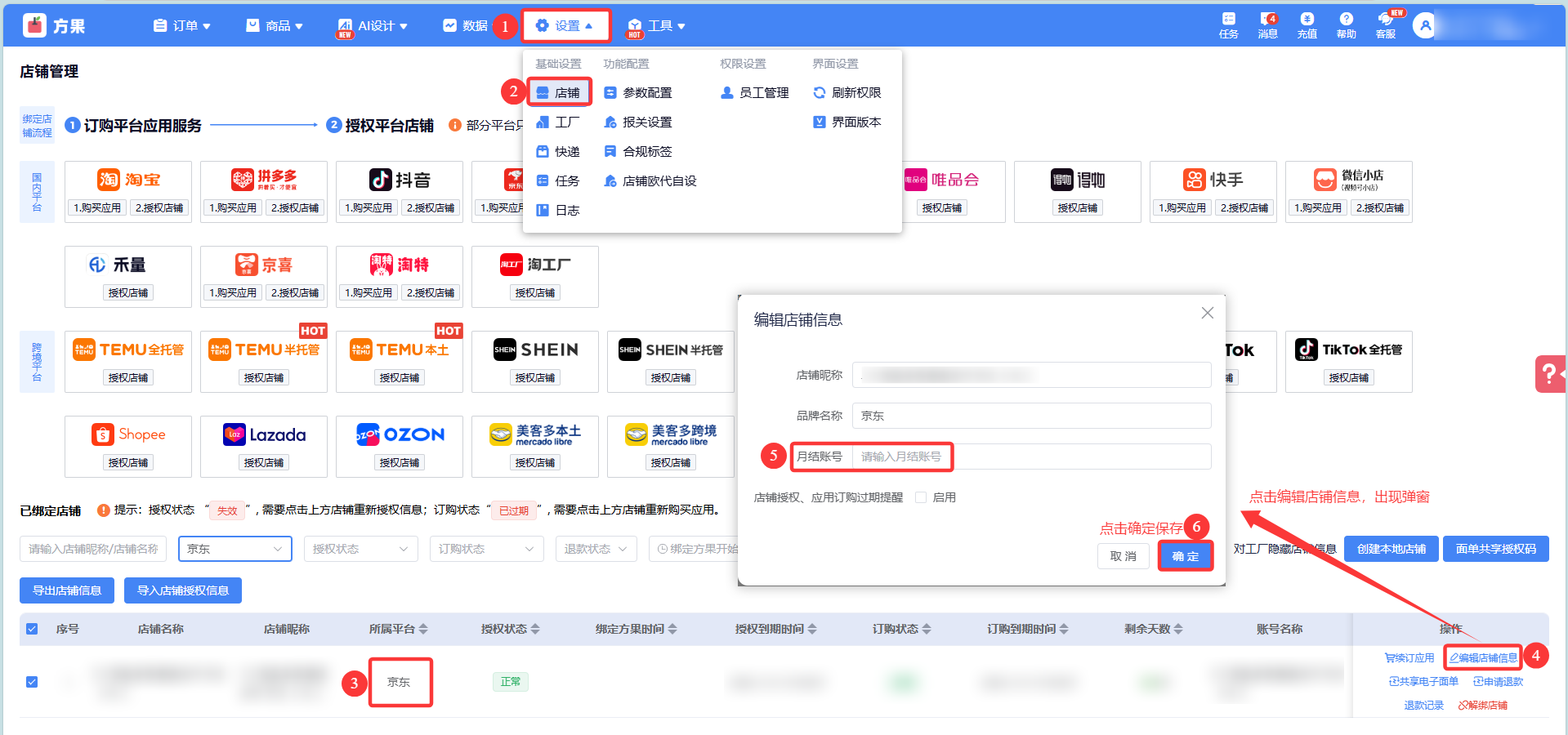Open the 帮助 help icon
Screen dimensions: 1568x735
coord(1346,25)
